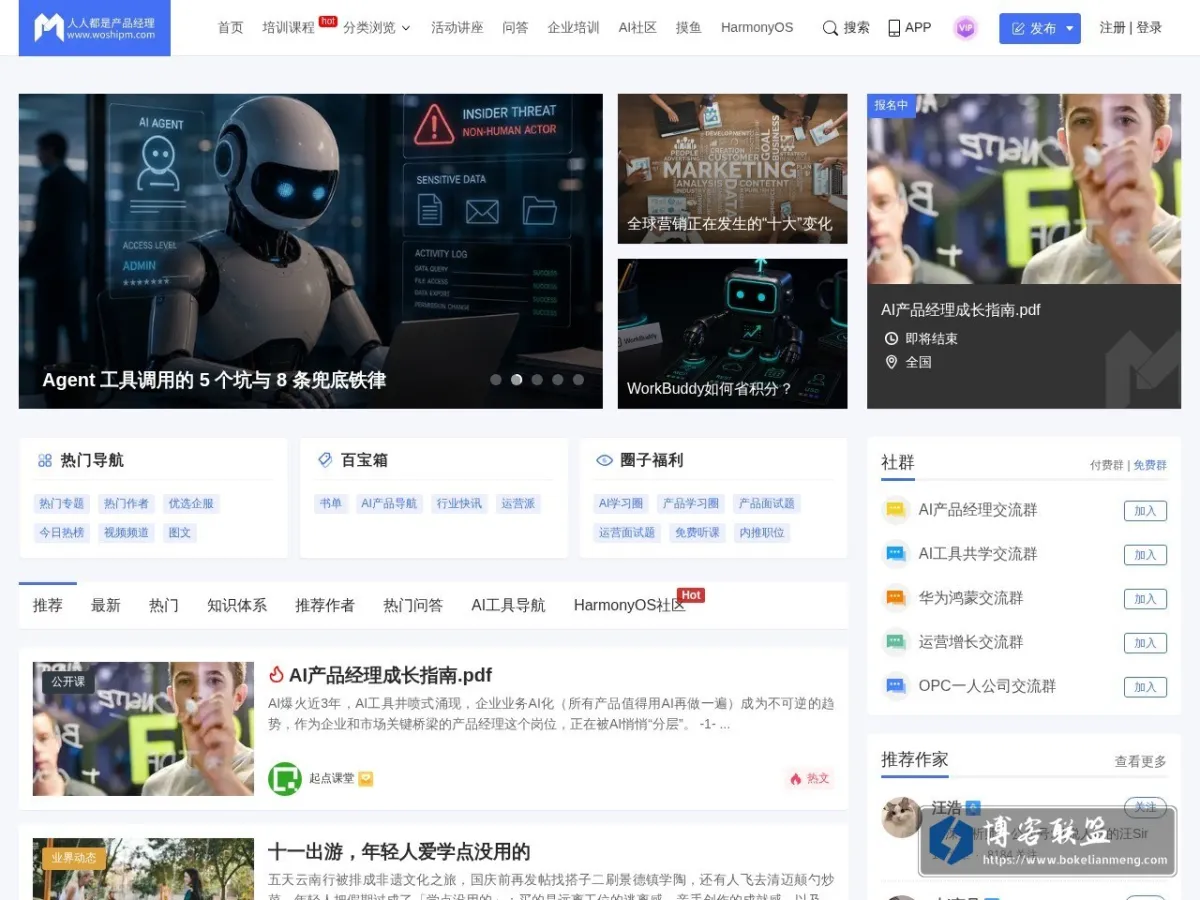
Task: Click the woshipm.com site logo
Action: pos(94,28)
